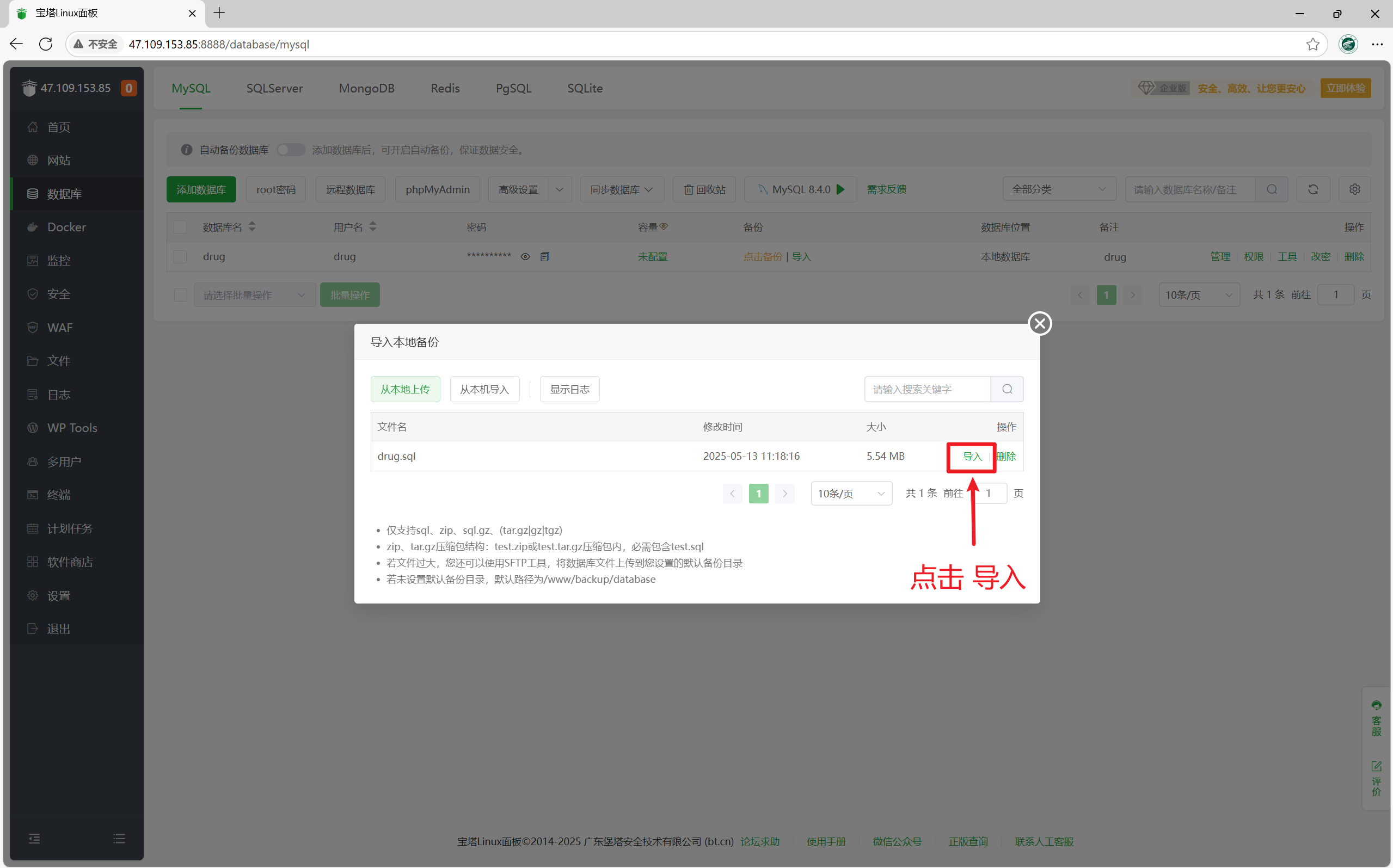Click the search icon in import dialog
Screen dimensions: 1393x868
pos(1007,389)
